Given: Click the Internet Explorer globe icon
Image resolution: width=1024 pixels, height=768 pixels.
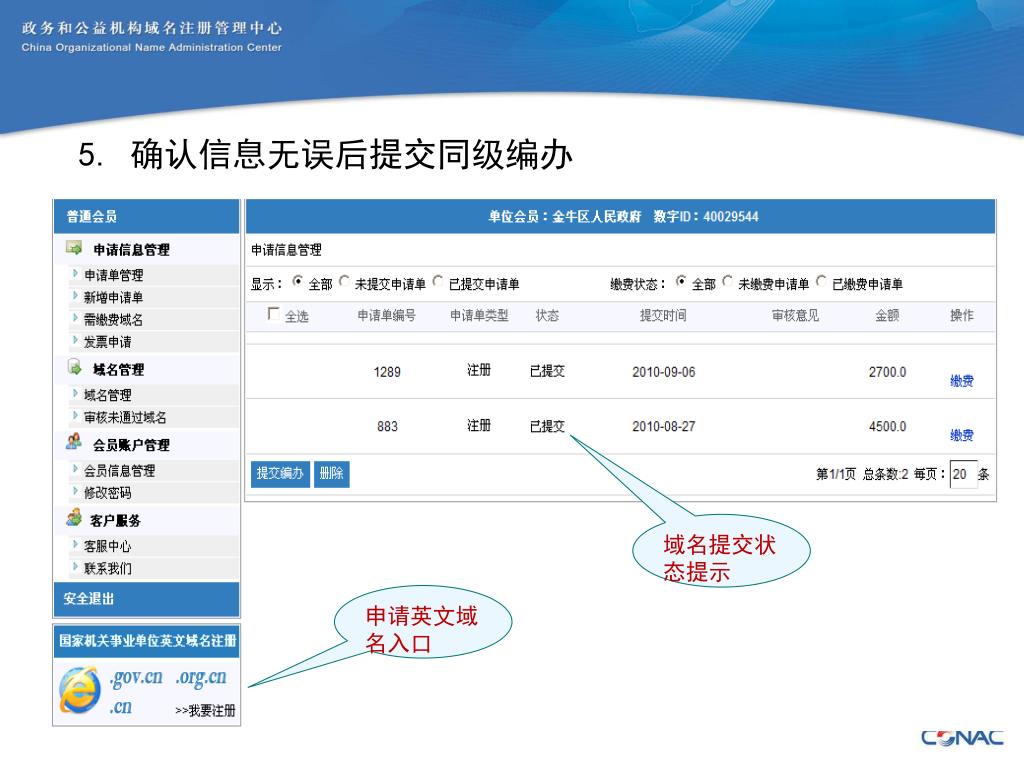Looking at the screenshot, I should pos(80,688).
